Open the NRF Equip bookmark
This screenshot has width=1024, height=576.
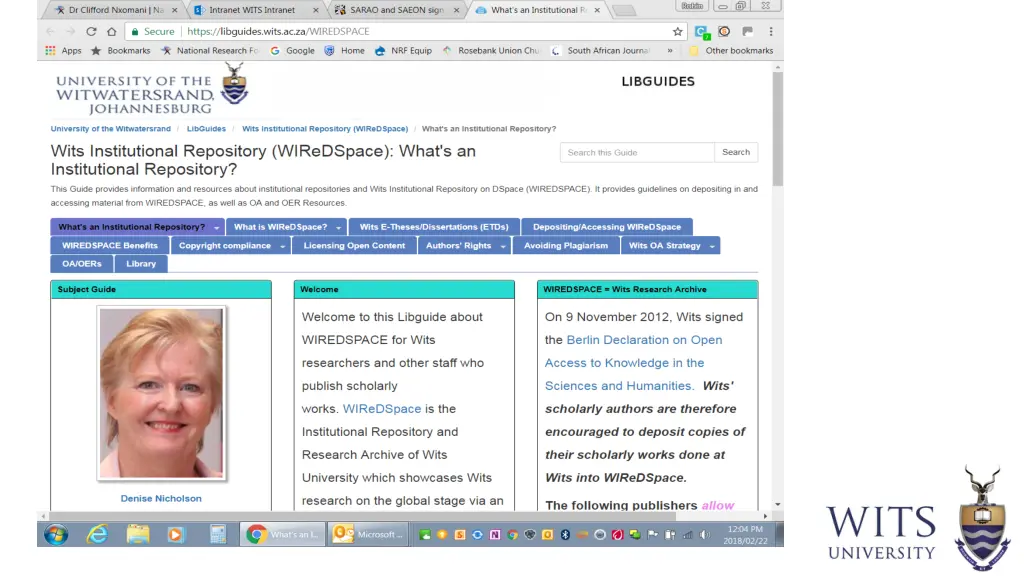404,50
